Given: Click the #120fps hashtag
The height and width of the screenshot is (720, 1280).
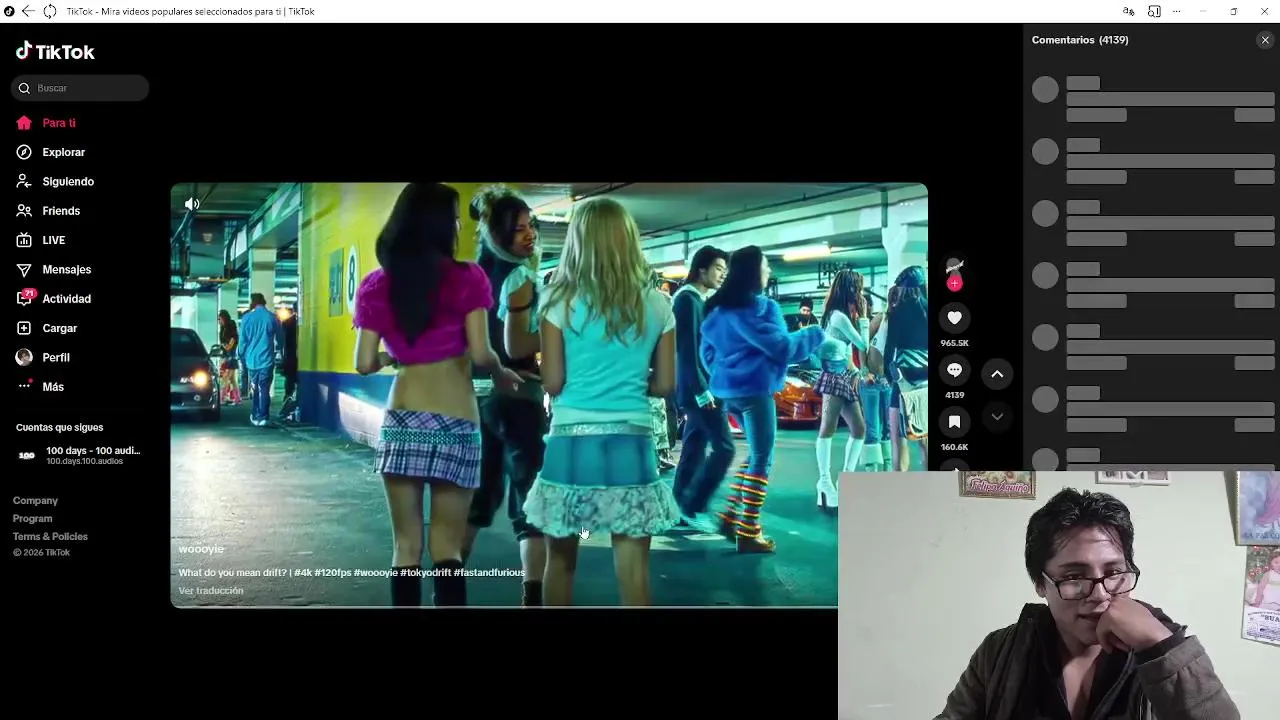Looking at the screenshot, I should click(333, 573).
